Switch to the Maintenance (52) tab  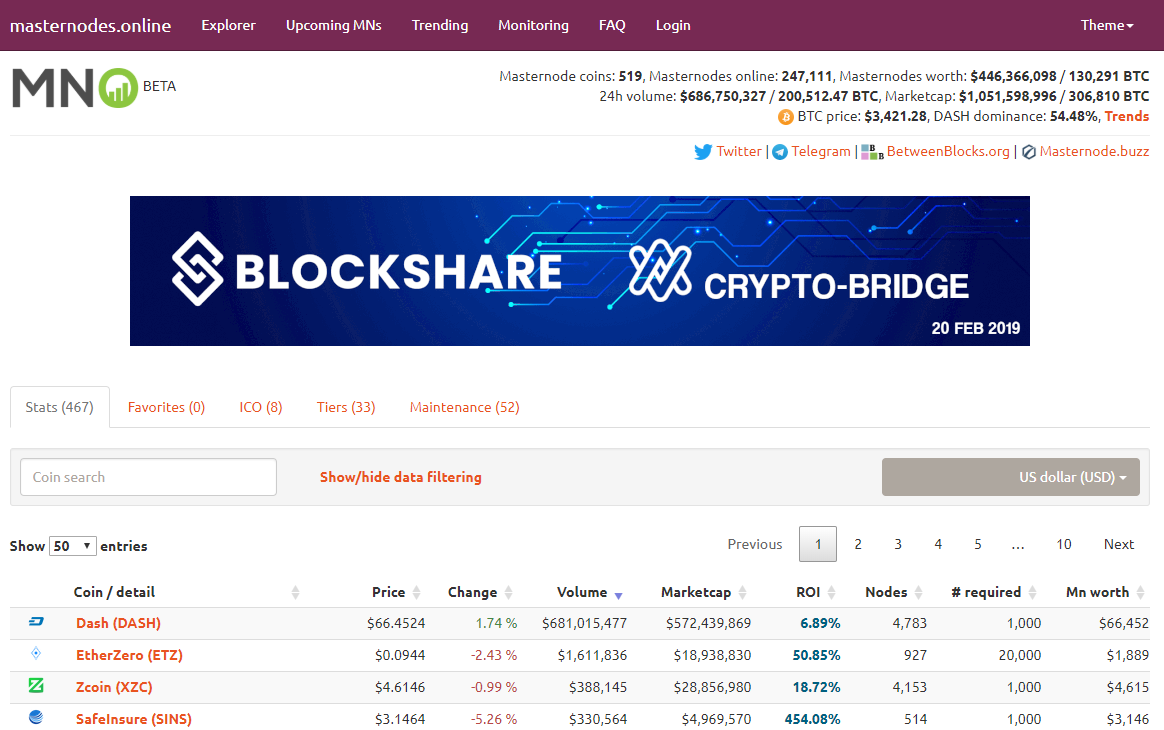click(x=465, y=407)
